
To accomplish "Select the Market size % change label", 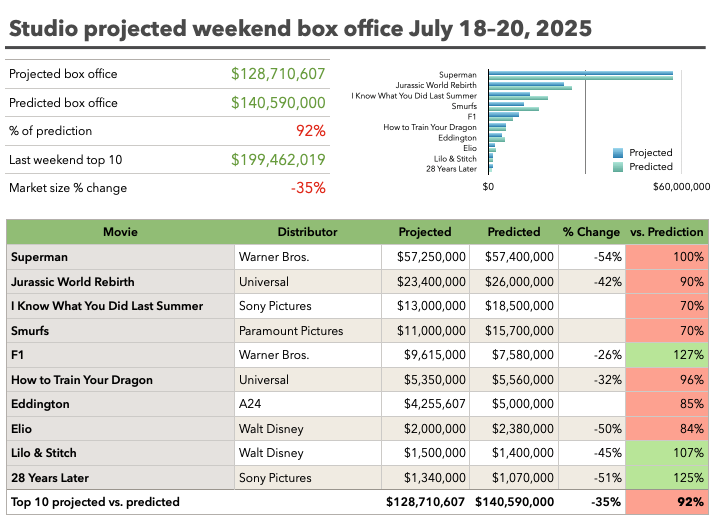I will [x=68, y=188].
